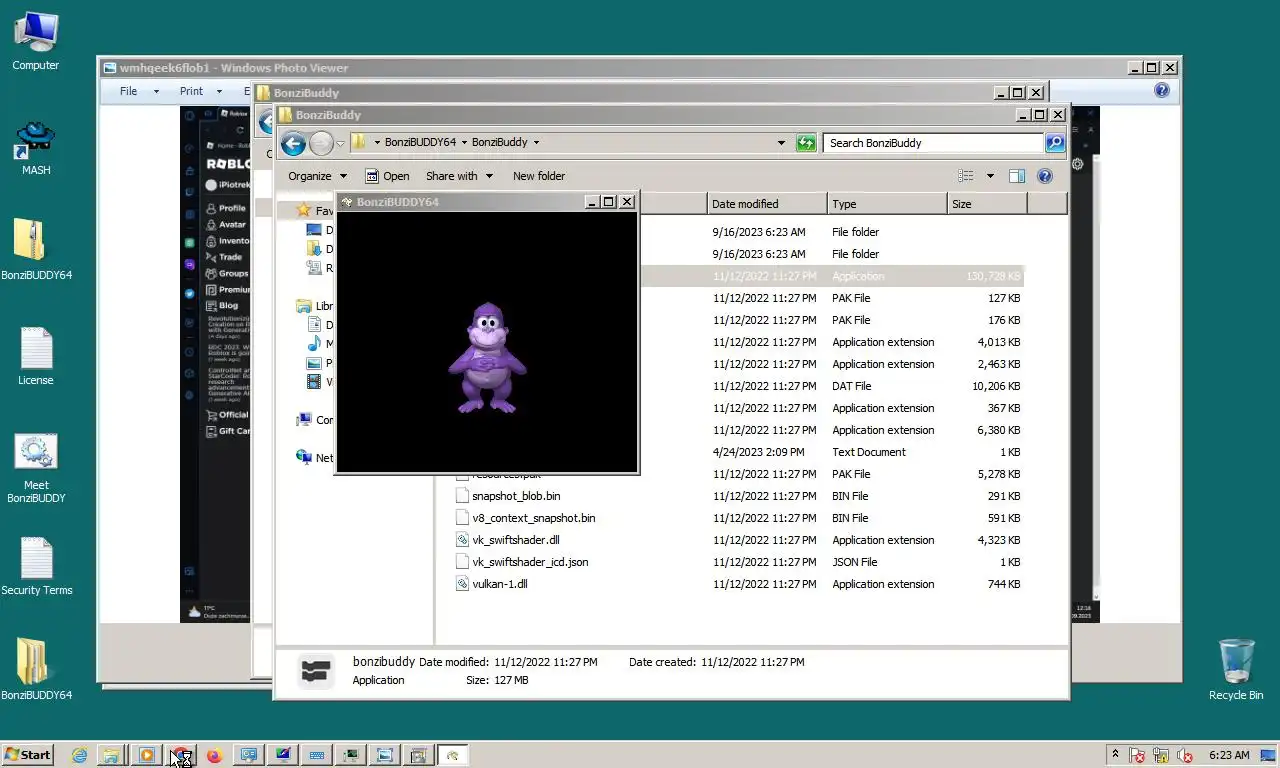Screen dimensions: 1280x768
Task: Click the vk_swiftshader.dll file icon
Action: click(462, 540)
